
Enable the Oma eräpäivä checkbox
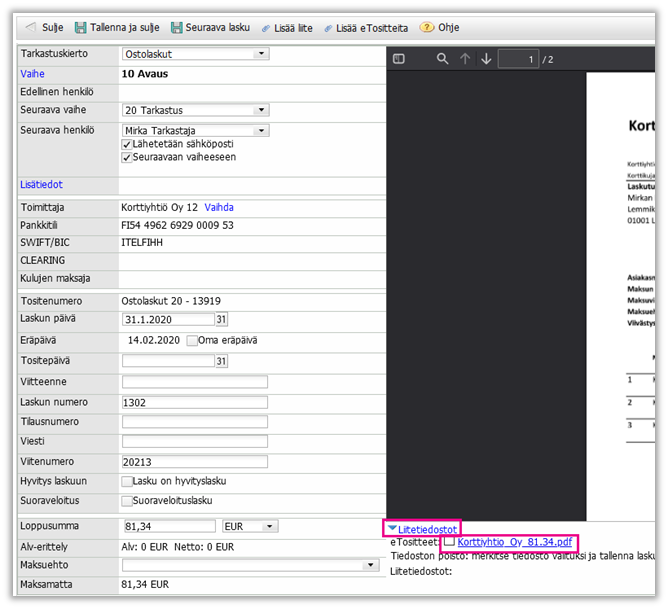coord(192,341)
